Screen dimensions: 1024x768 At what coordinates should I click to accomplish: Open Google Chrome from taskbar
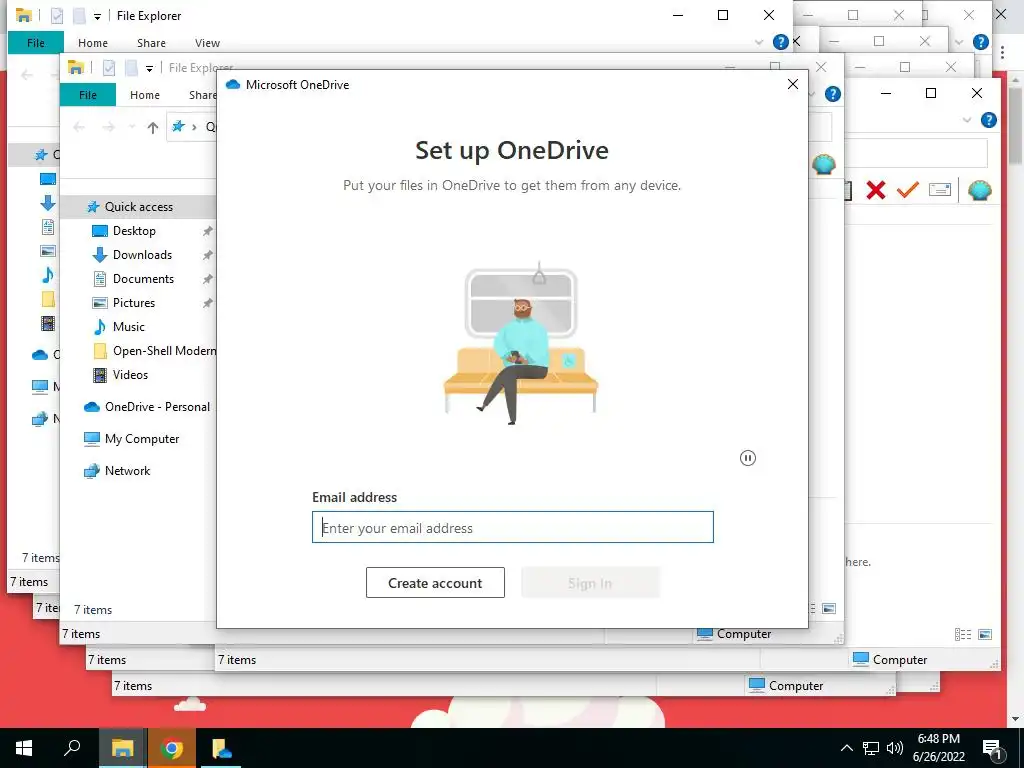click(171, 748)
